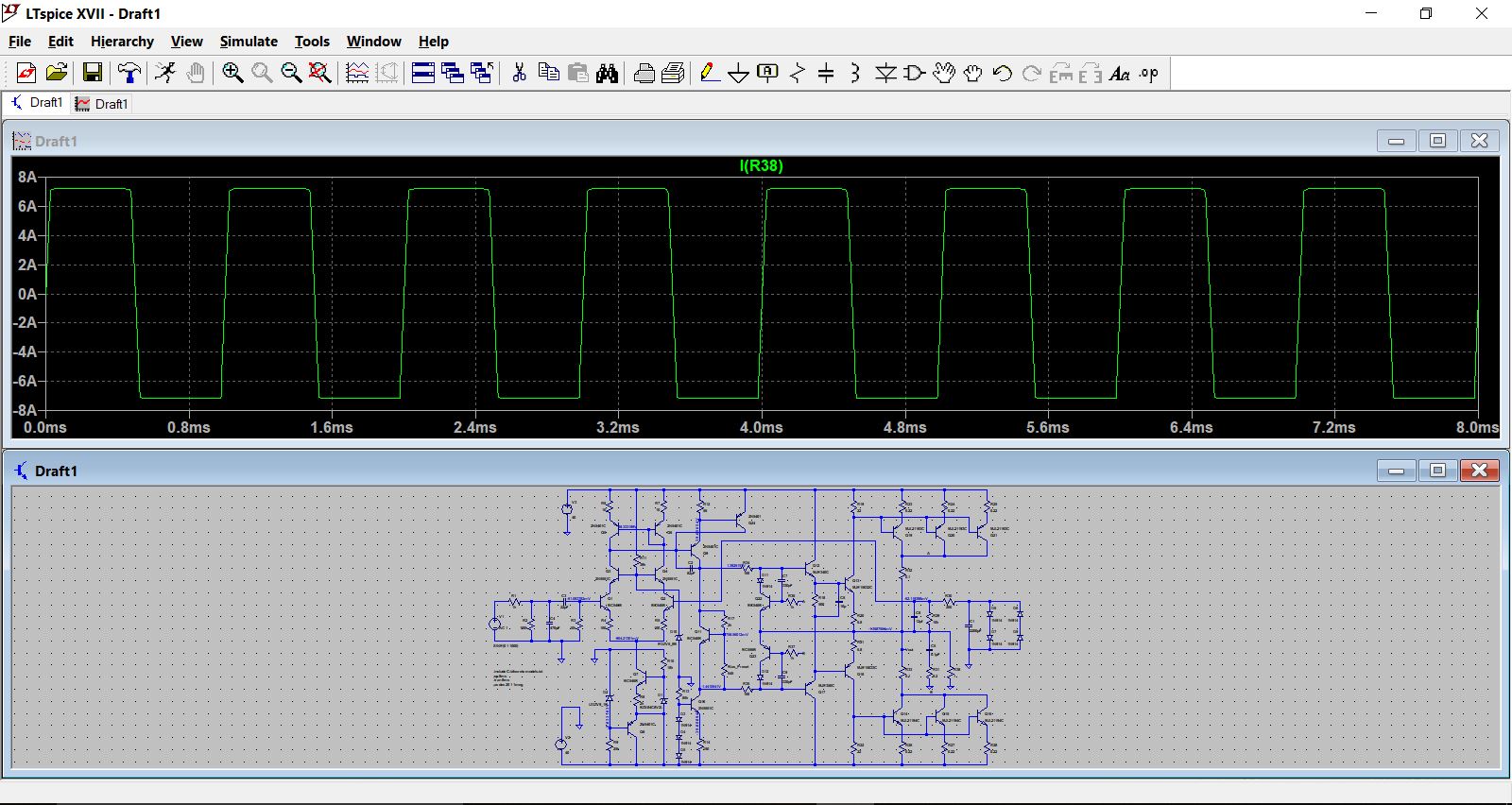Place an inductor component

click(x=855, y=73)
